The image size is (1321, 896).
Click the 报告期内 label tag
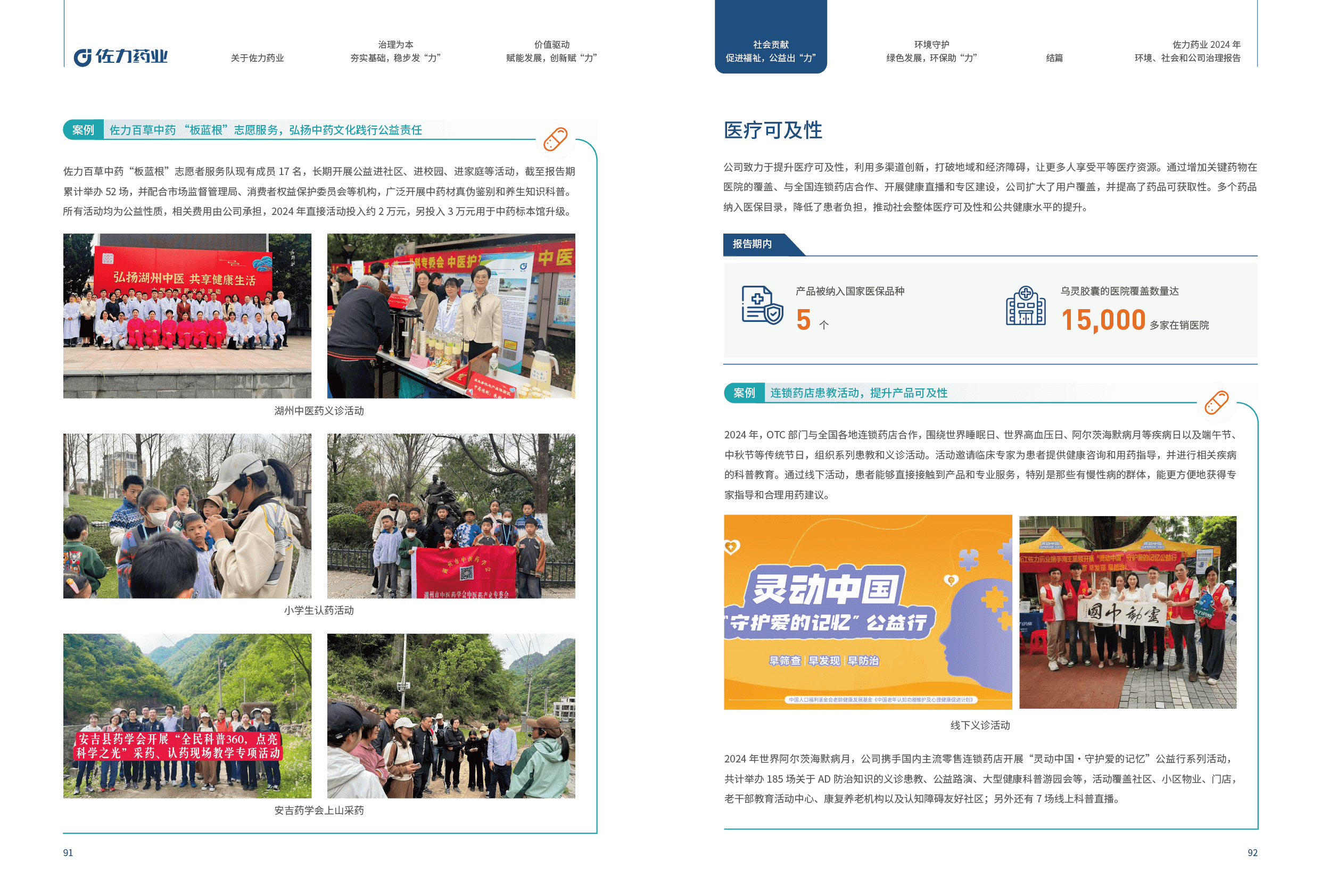tap(752, 244)
